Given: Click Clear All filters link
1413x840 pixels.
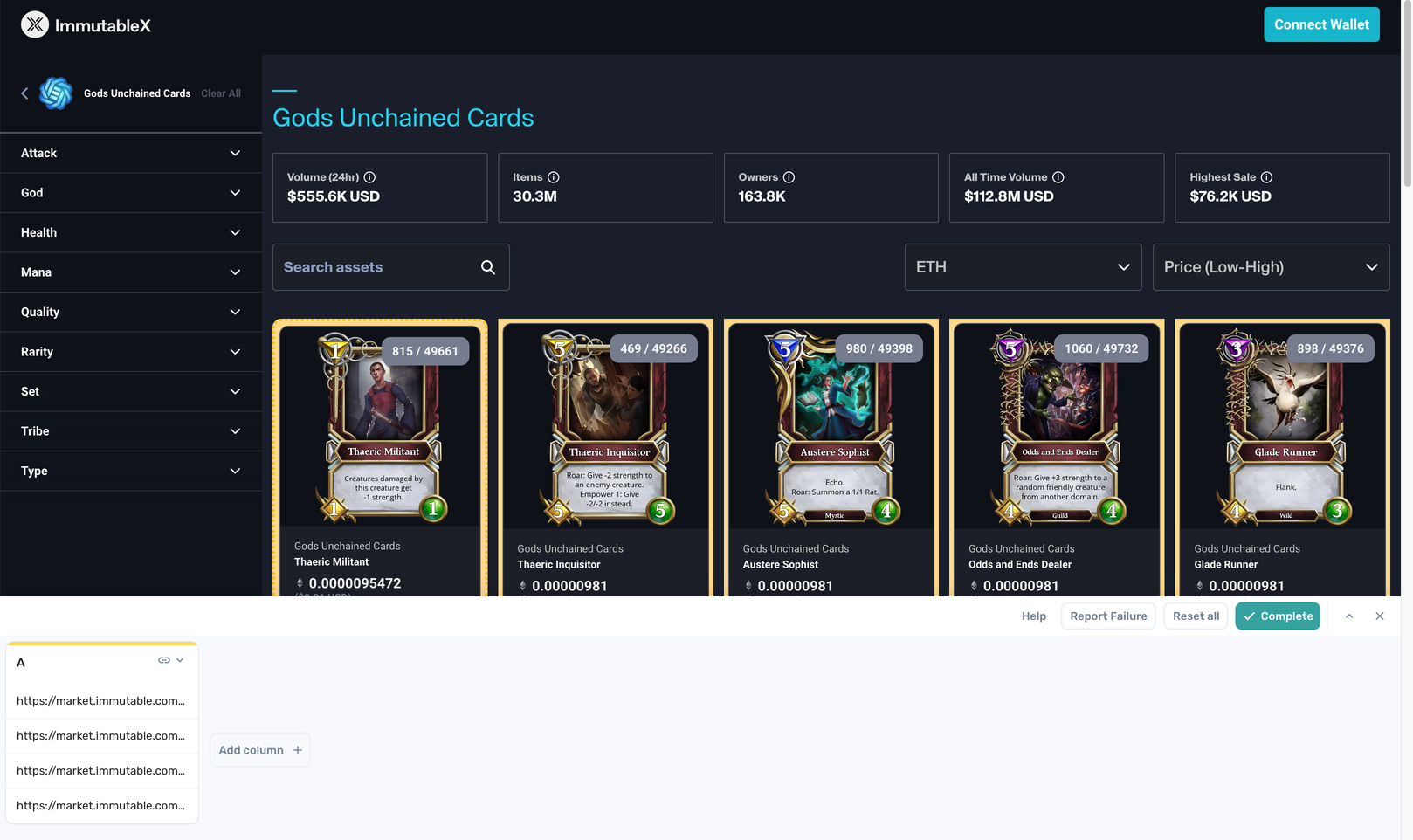Looking at the screenshot, I should point(221,93).
